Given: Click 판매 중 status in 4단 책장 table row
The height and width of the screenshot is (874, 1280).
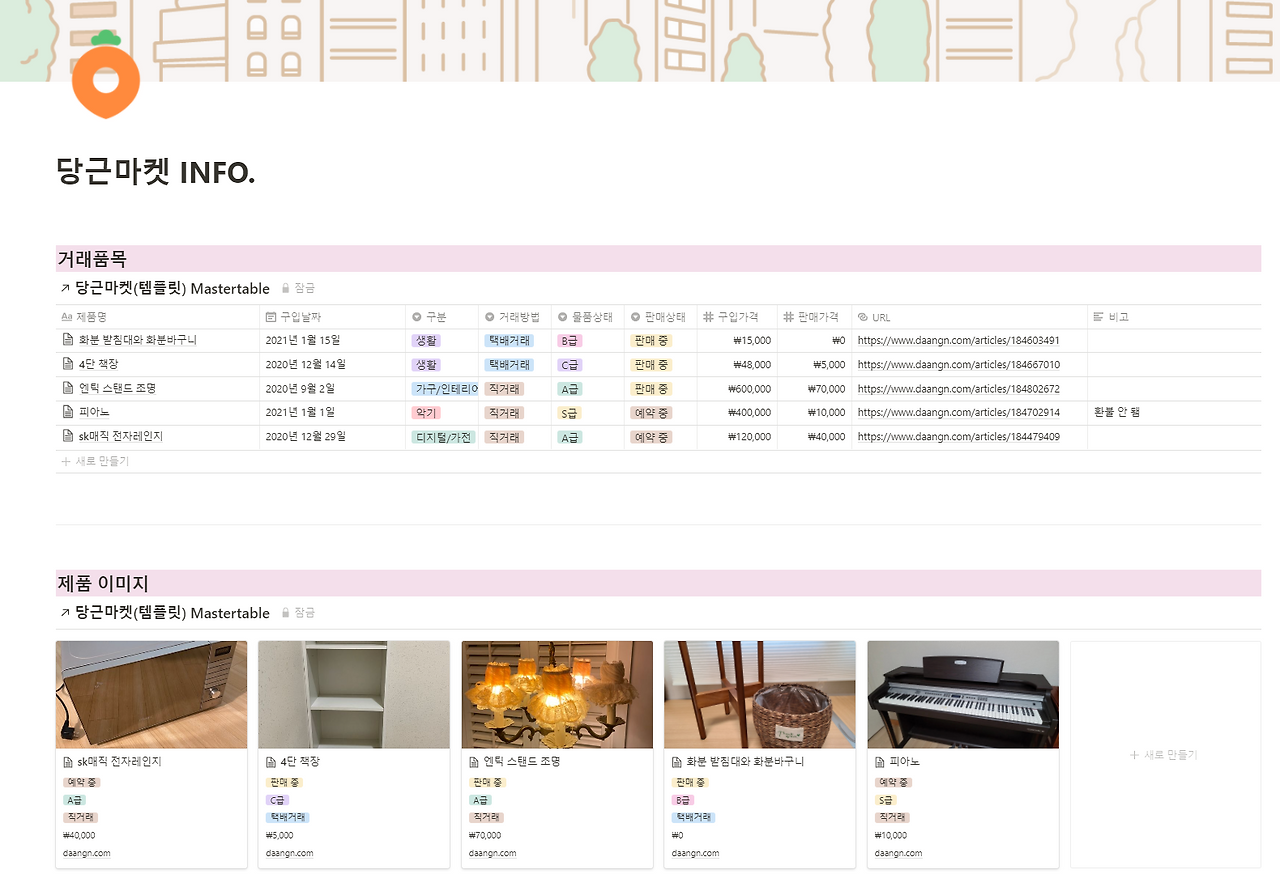Looking at the screenshot, I should tap(651, 365).
